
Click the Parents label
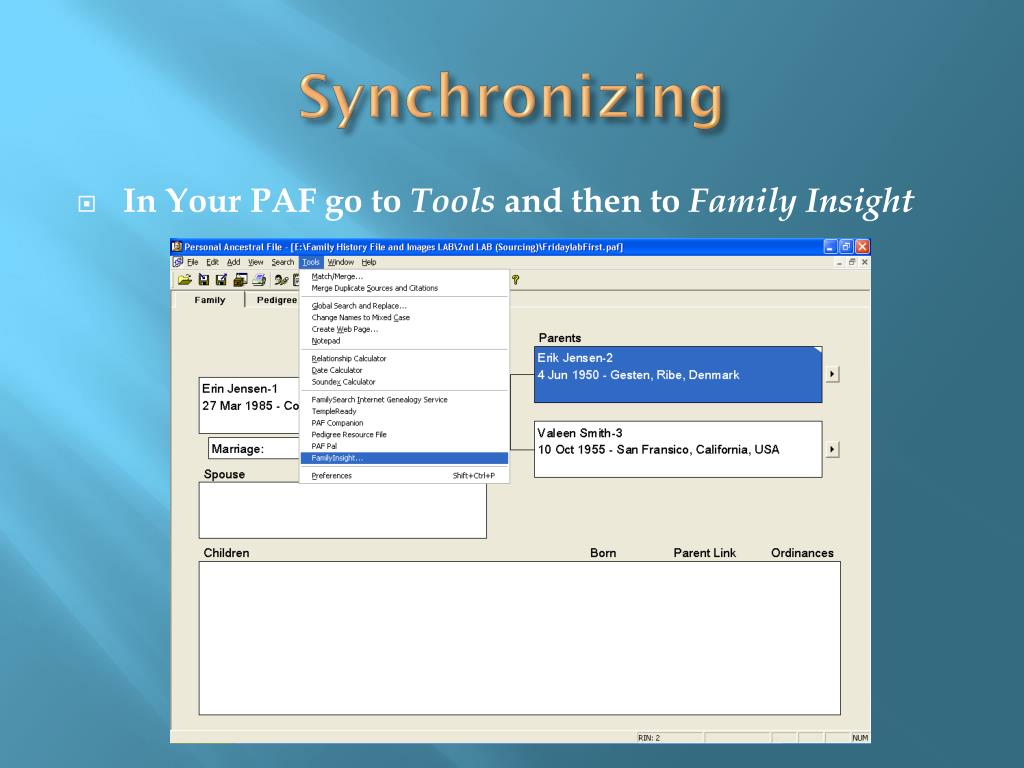point(560,338)
